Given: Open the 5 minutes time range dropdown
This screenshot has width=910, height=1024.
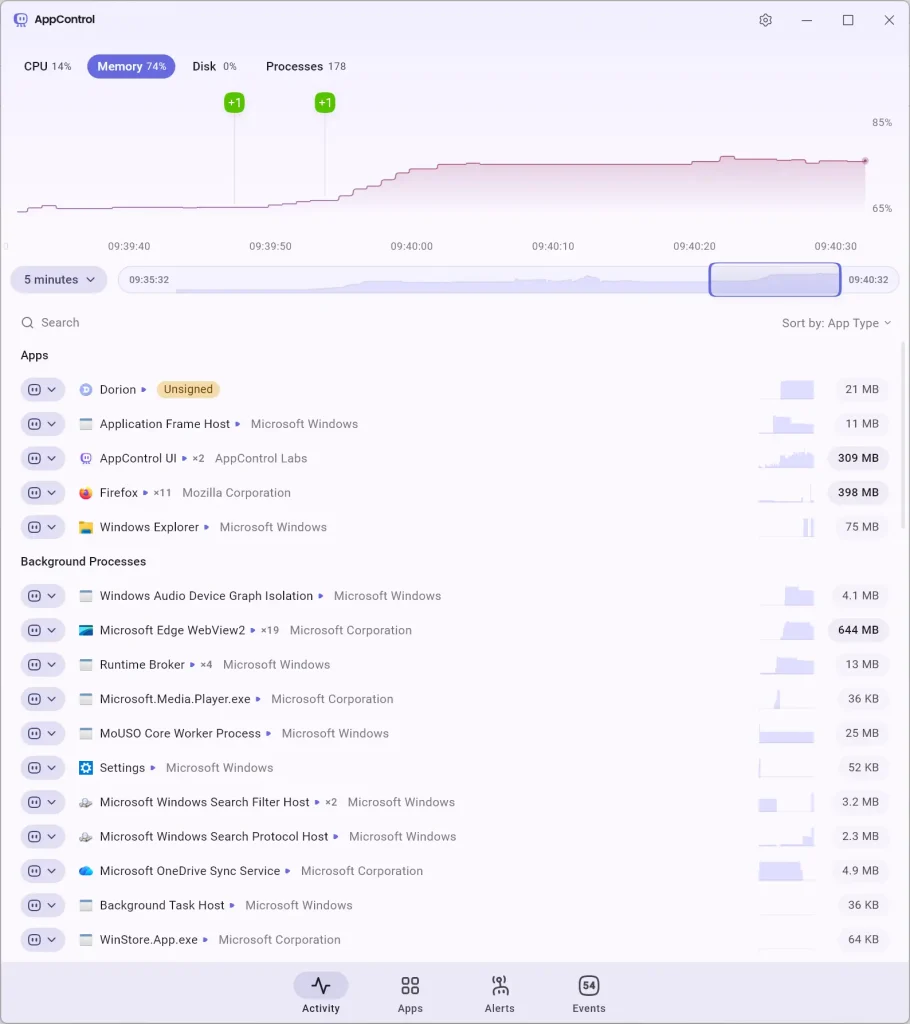Looking at the screenshot, I should (x=59, y=280).
